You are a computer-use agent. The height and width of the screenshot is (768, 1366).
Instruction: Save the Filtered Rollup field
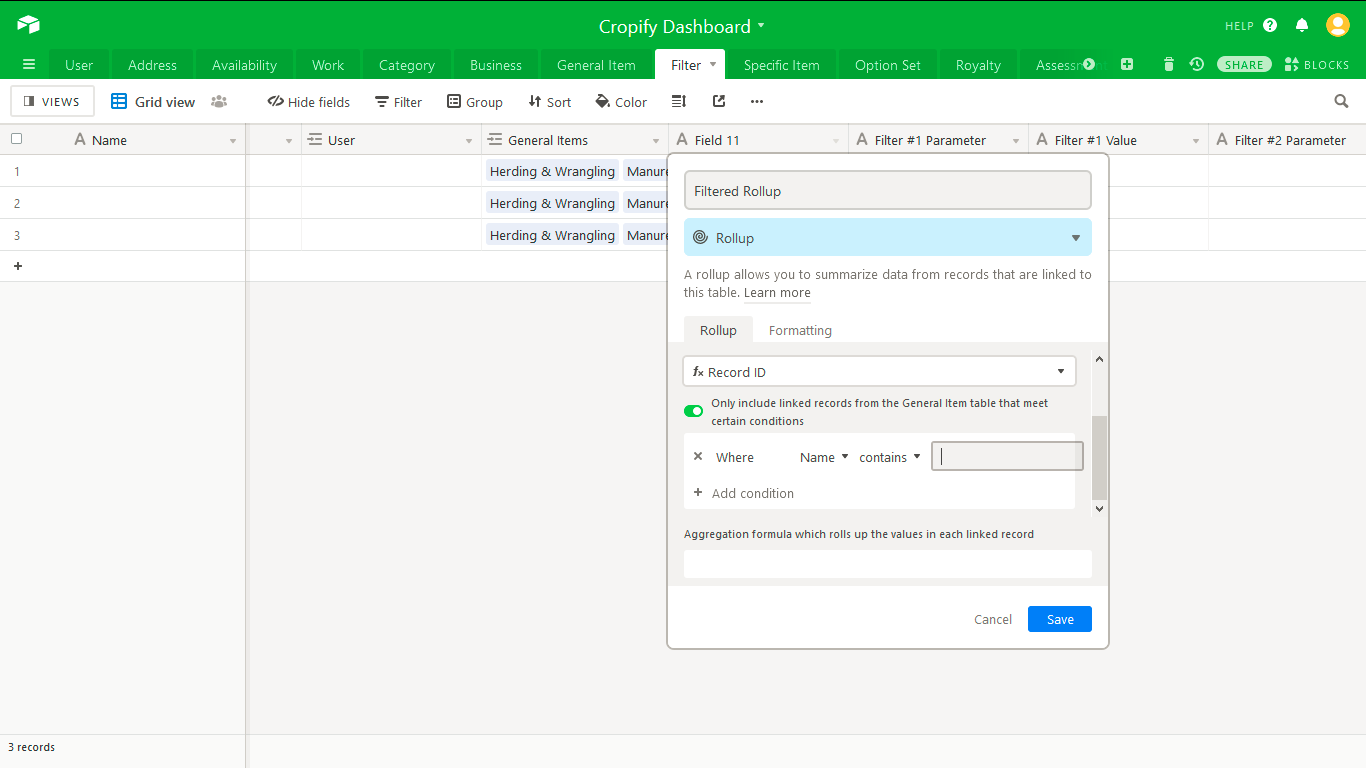coord(1060,619)
